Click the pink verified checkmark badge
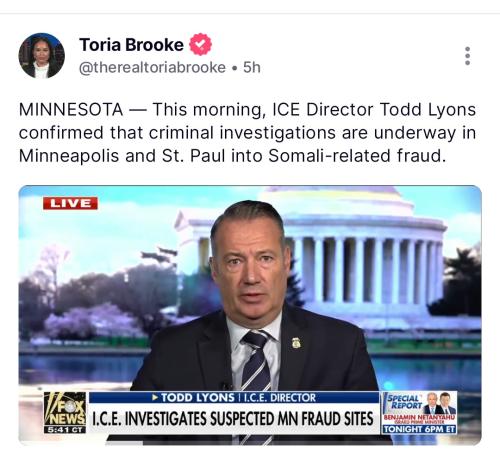This screenshot has width=500, height=463. click(x=201, y=44)
